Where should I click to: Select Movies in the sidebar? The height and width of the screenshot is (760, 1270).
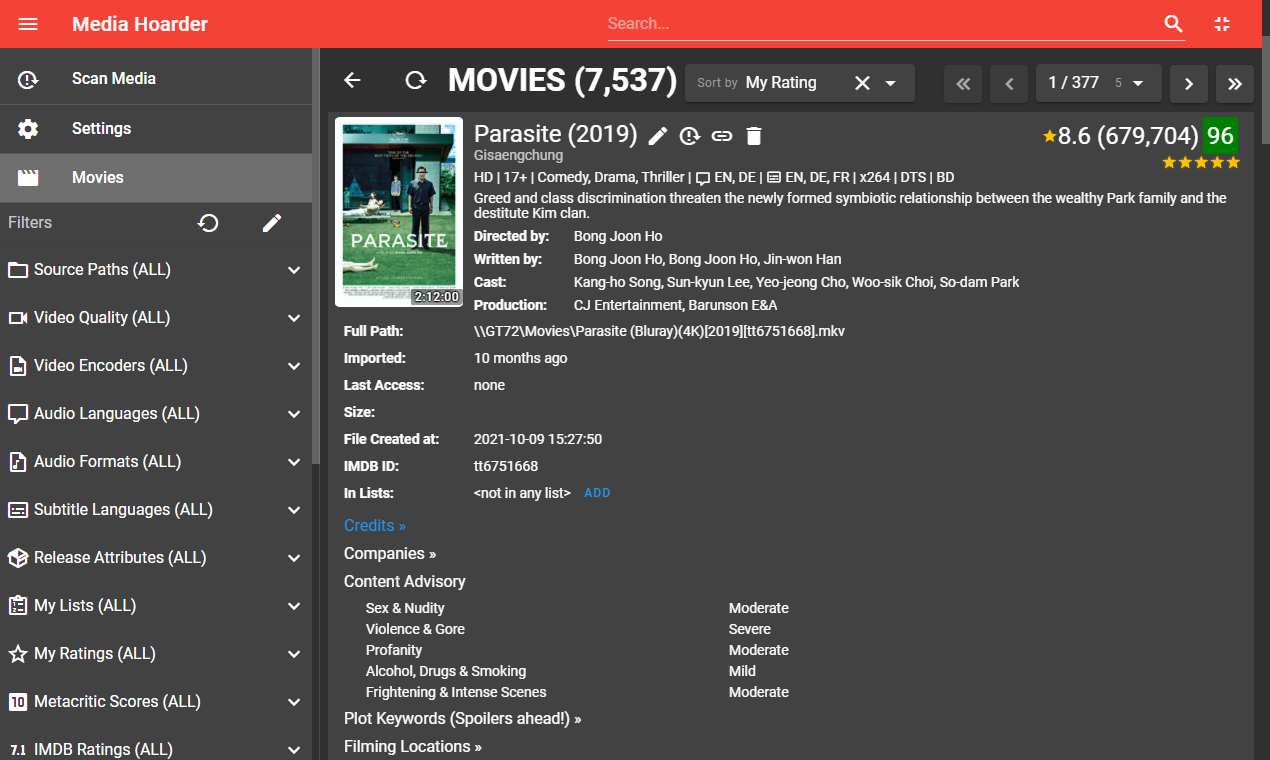(156, 178)
